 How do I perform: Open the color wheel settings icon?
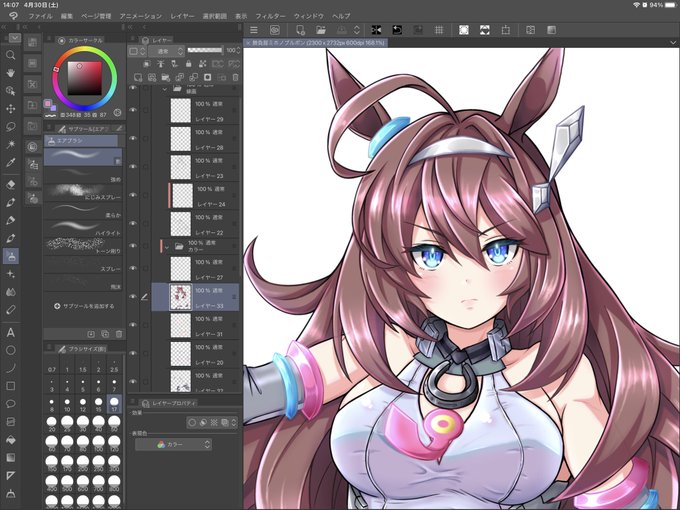tap(117, 112)
